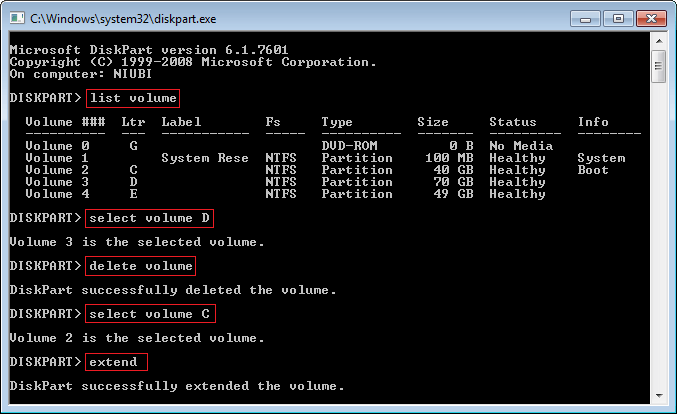The image size is (677, 414).
Task: Click the scrollbar down arrow
Action: point(658,393)
